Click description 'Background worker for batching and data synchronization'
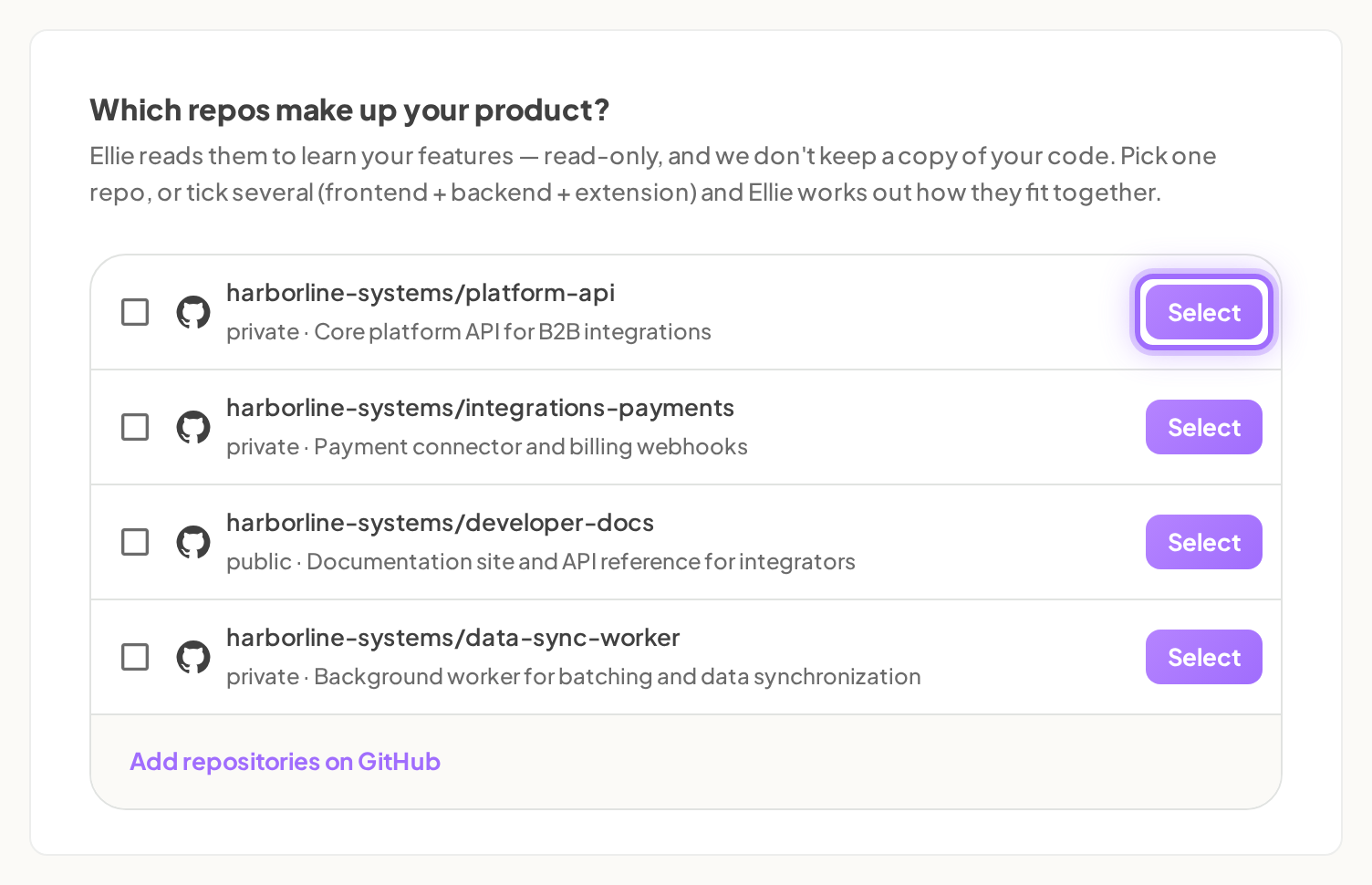1372x885 pixels. tap(618, 677)
